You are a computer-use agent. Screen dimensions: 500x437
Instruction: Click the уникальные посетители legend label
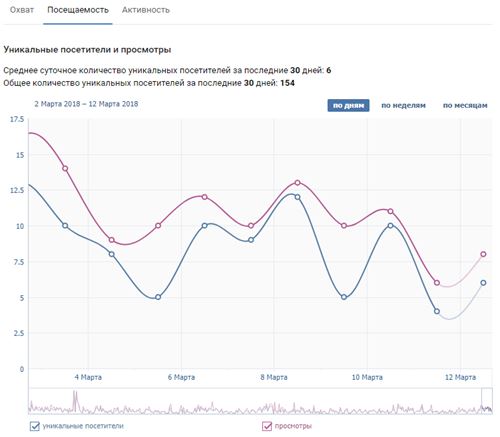click(x=83, y=426)
